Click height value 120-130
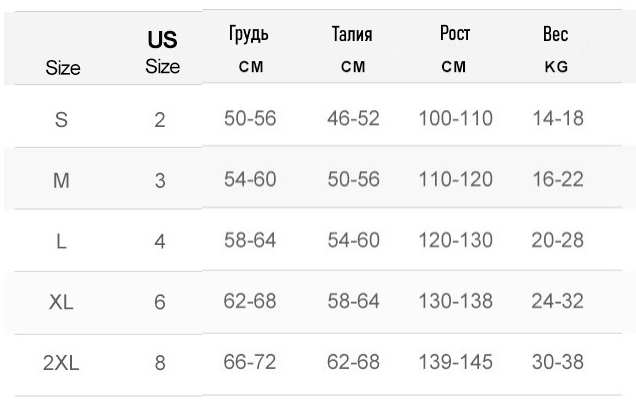The image size is (636, 414). [456, 240]
